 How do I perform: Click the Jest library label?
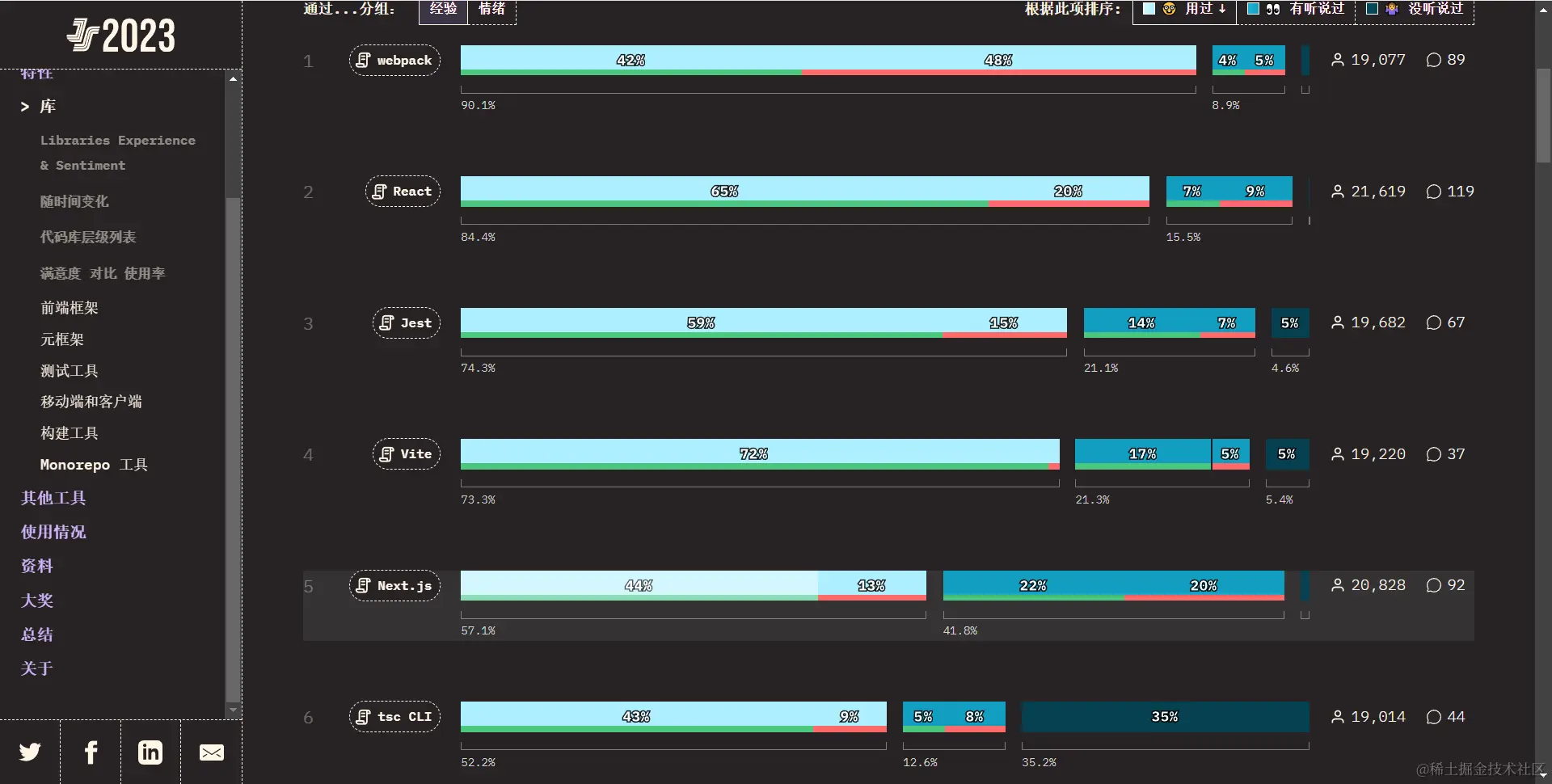pos(407,323)
